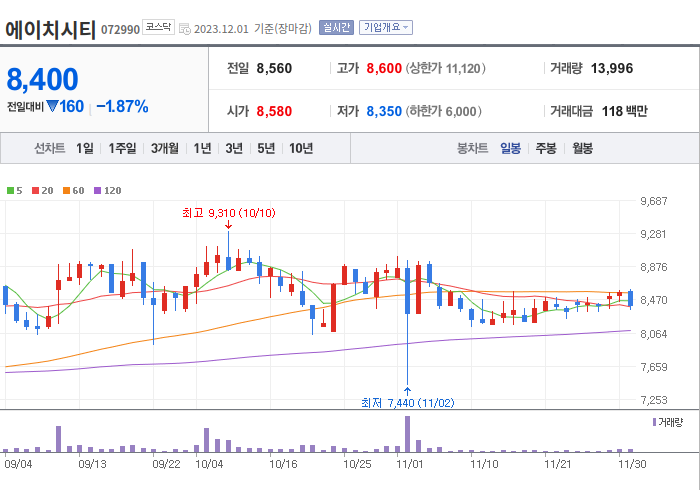This screenshot has height=490, width=700.
Task: Switch to 주봉 candle chart
Action: pos(546,148)
